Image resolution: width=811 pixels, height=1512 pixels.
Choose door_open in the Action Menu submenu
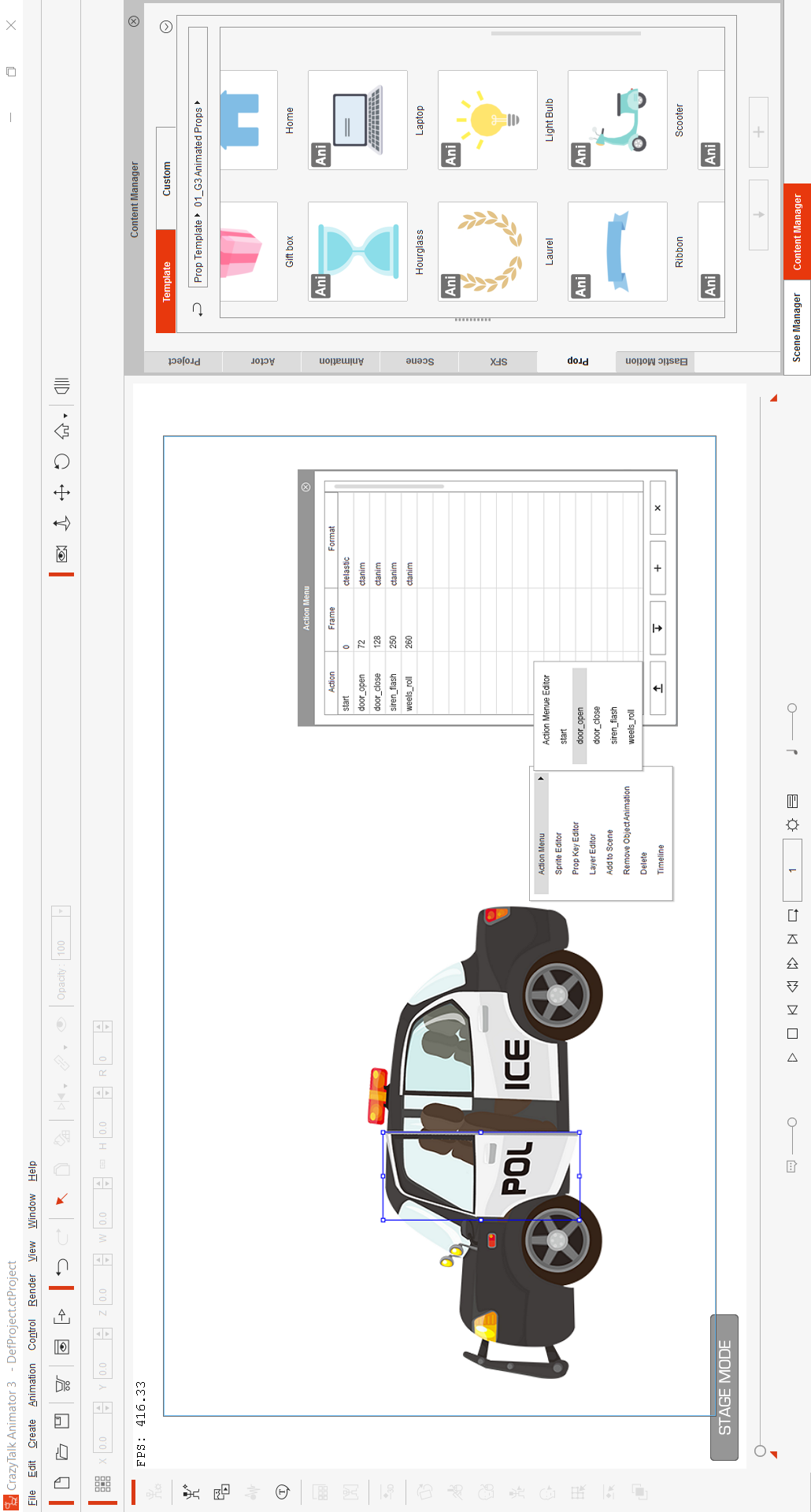(x=580, y=716)
